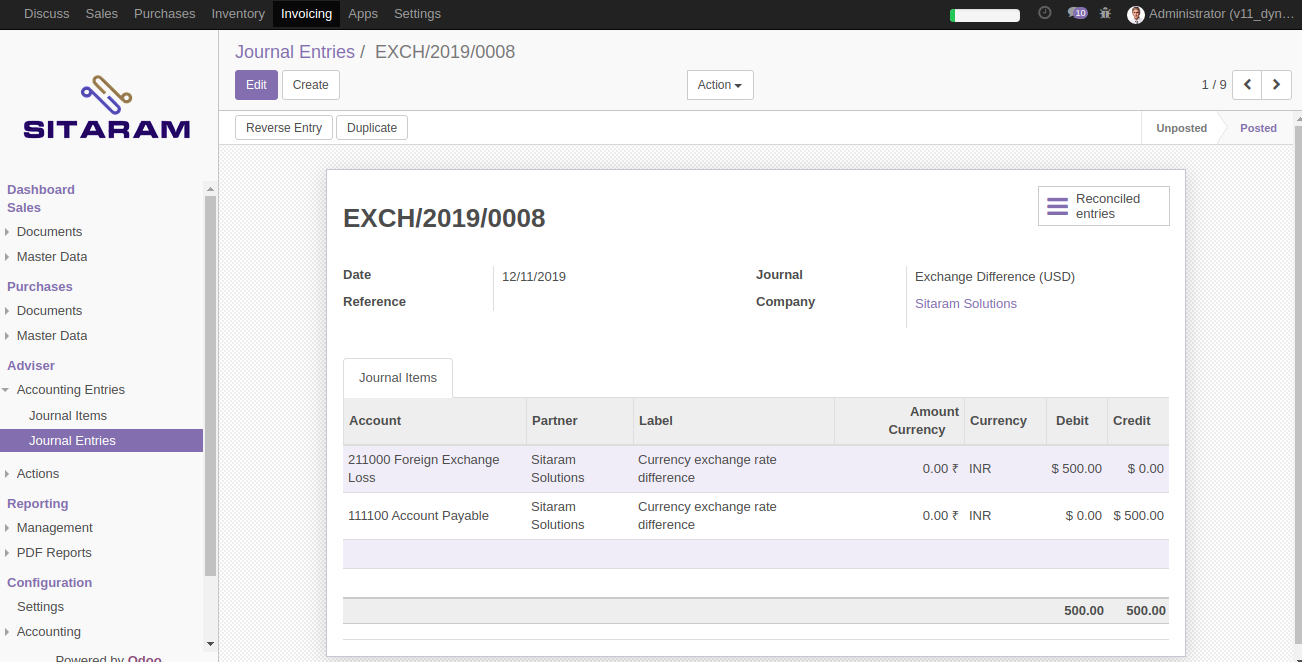The image size is (1302, 662).
Task: Open the Action dropdown menu
Action: pos(720,85)
